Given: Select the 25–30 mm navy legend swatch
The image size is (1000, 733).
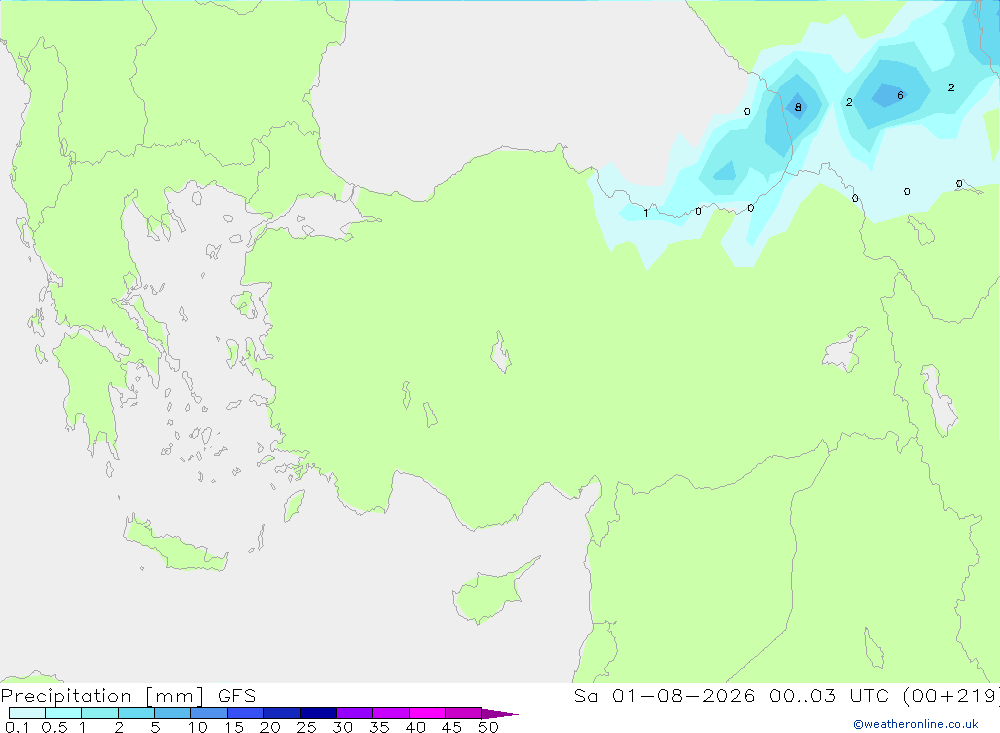Looking at the screenshot, I should tap(318, 713).
